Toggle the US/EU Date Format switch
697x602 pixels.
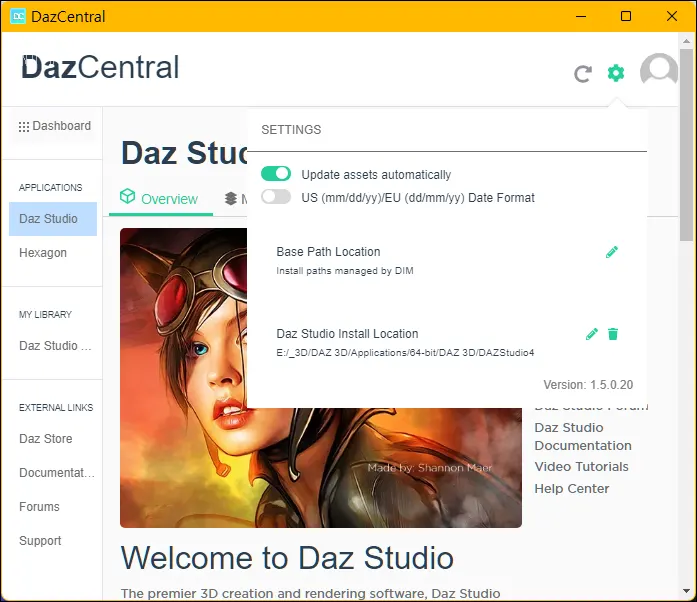(276, 197)
